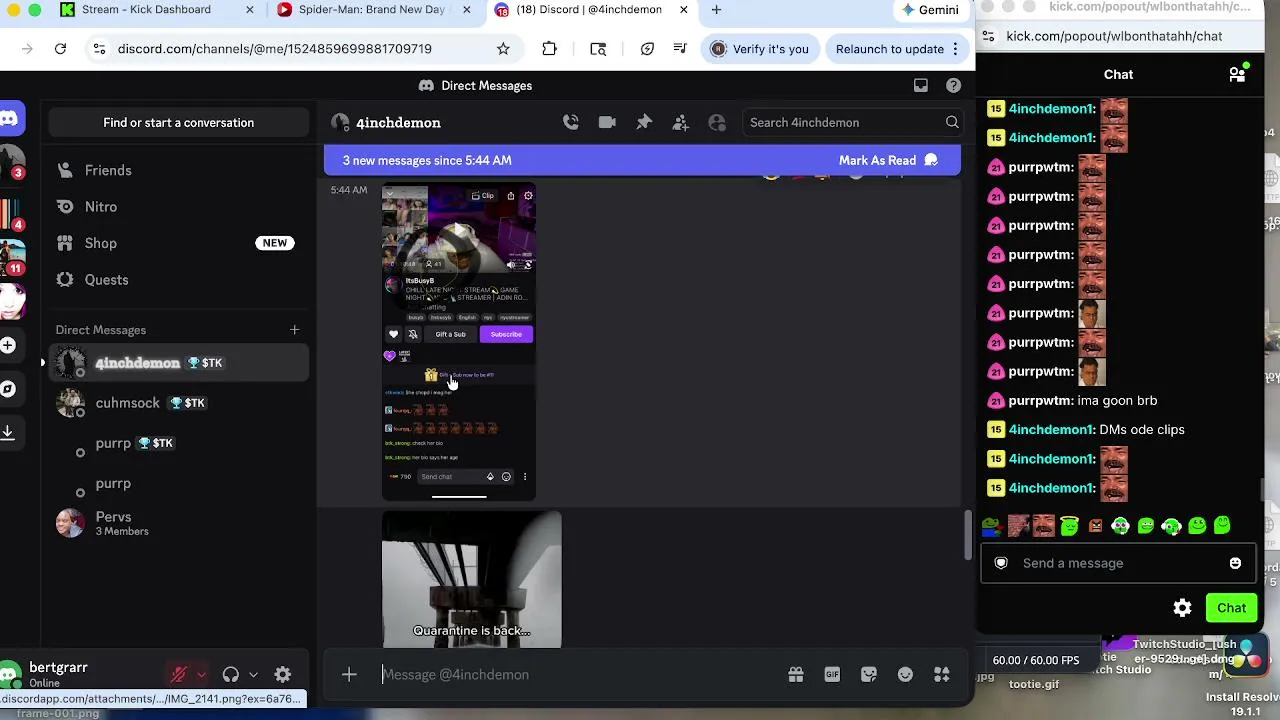Open the Quarantine is back video thumbnail

point(472,580)
